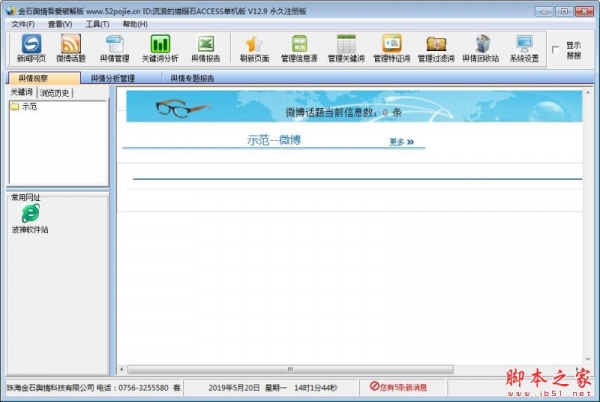Click the horizontal scrollbar thumb
Screen dimensions: 600x402
click(x=290, y=369)
